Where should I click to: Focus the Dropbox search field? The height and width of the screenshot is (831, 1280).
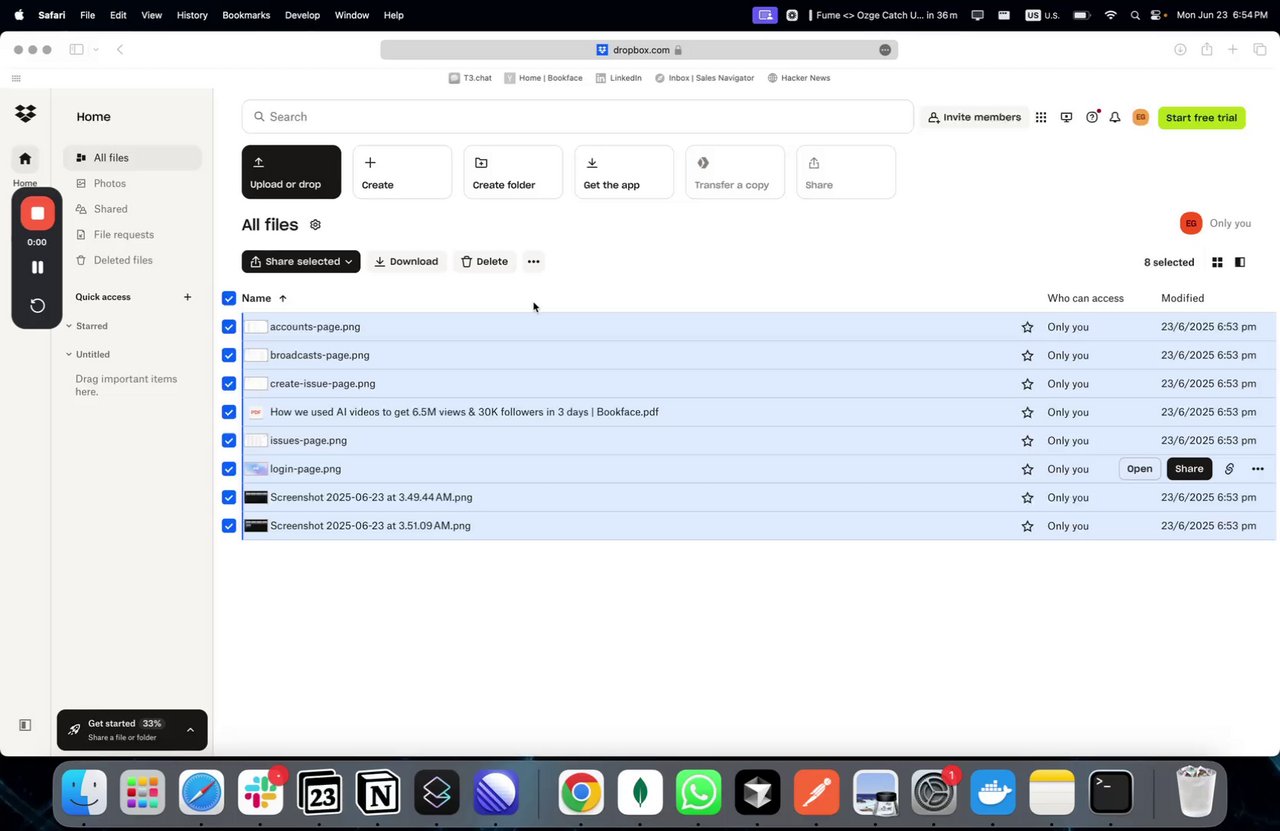pyautogui.click(x=577, y=117)
